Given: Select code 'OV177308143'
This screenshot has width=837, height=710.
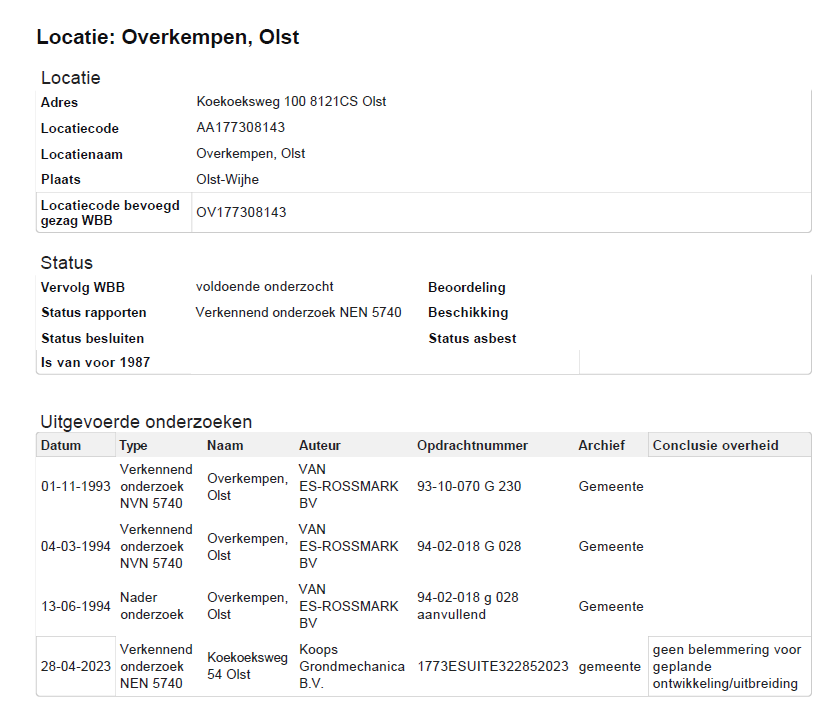Looking at the screenshot, I should (241, 212).
